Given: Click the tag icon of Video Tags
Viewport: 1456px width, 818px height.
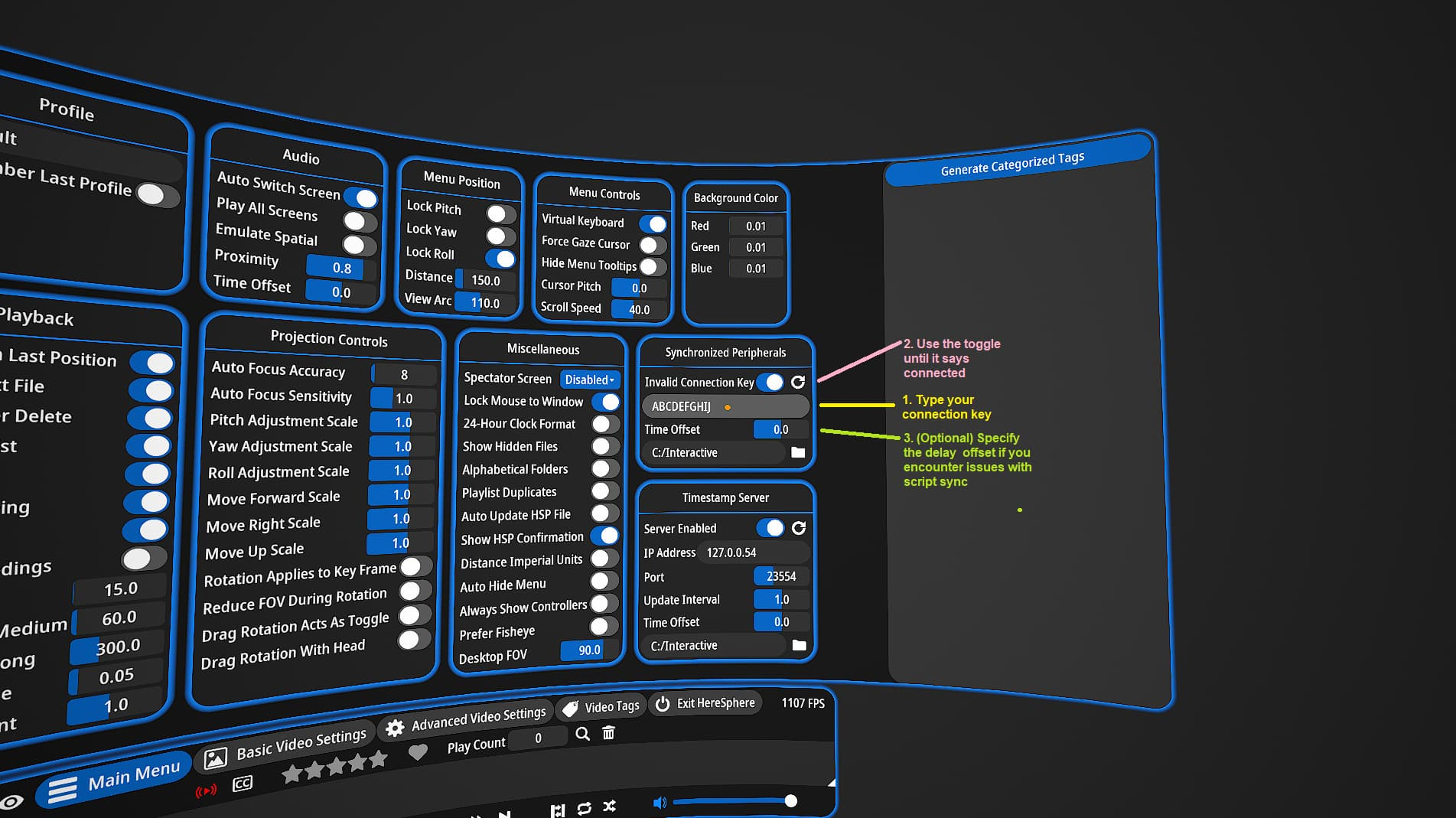Looking at the screenshot, I should point(570,709).
